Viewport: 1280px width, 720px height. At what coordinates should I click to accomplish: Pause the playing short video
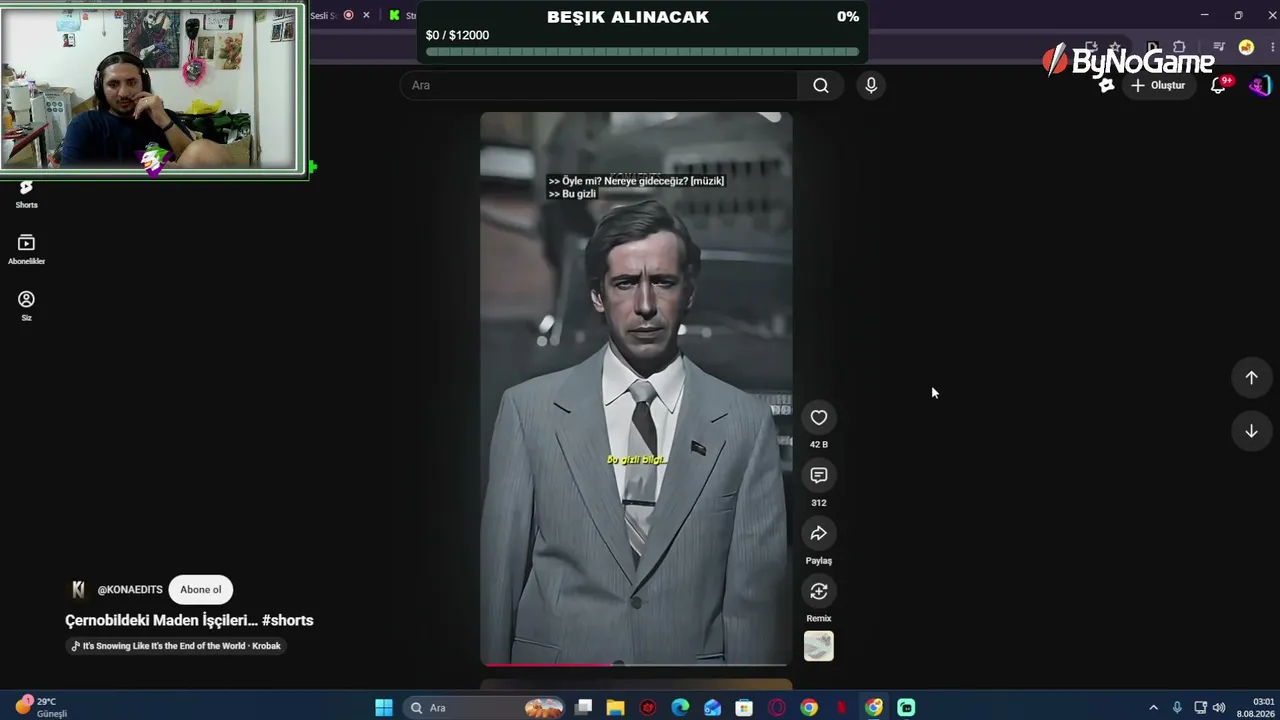pos(636,388)
